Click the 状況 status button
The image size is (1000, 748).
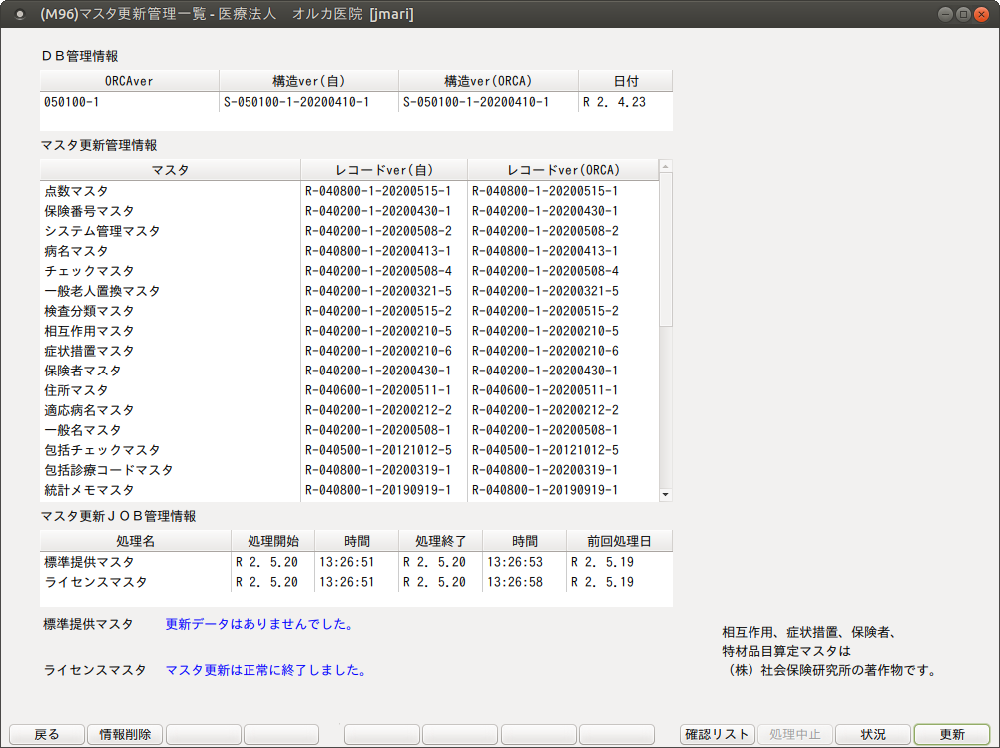[x=873, y=734]
